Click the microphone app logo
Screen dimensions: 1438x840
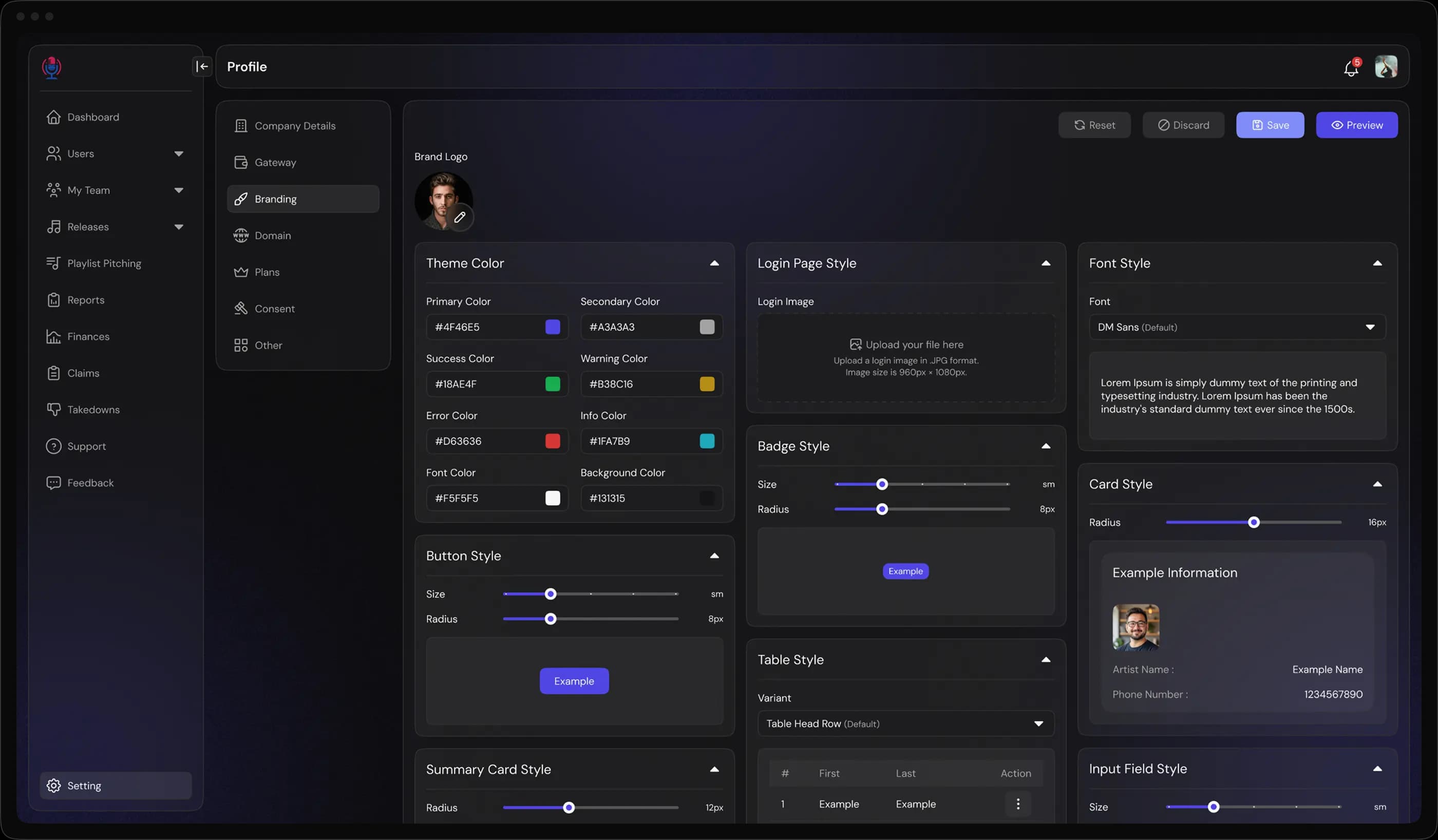[51, 67]
